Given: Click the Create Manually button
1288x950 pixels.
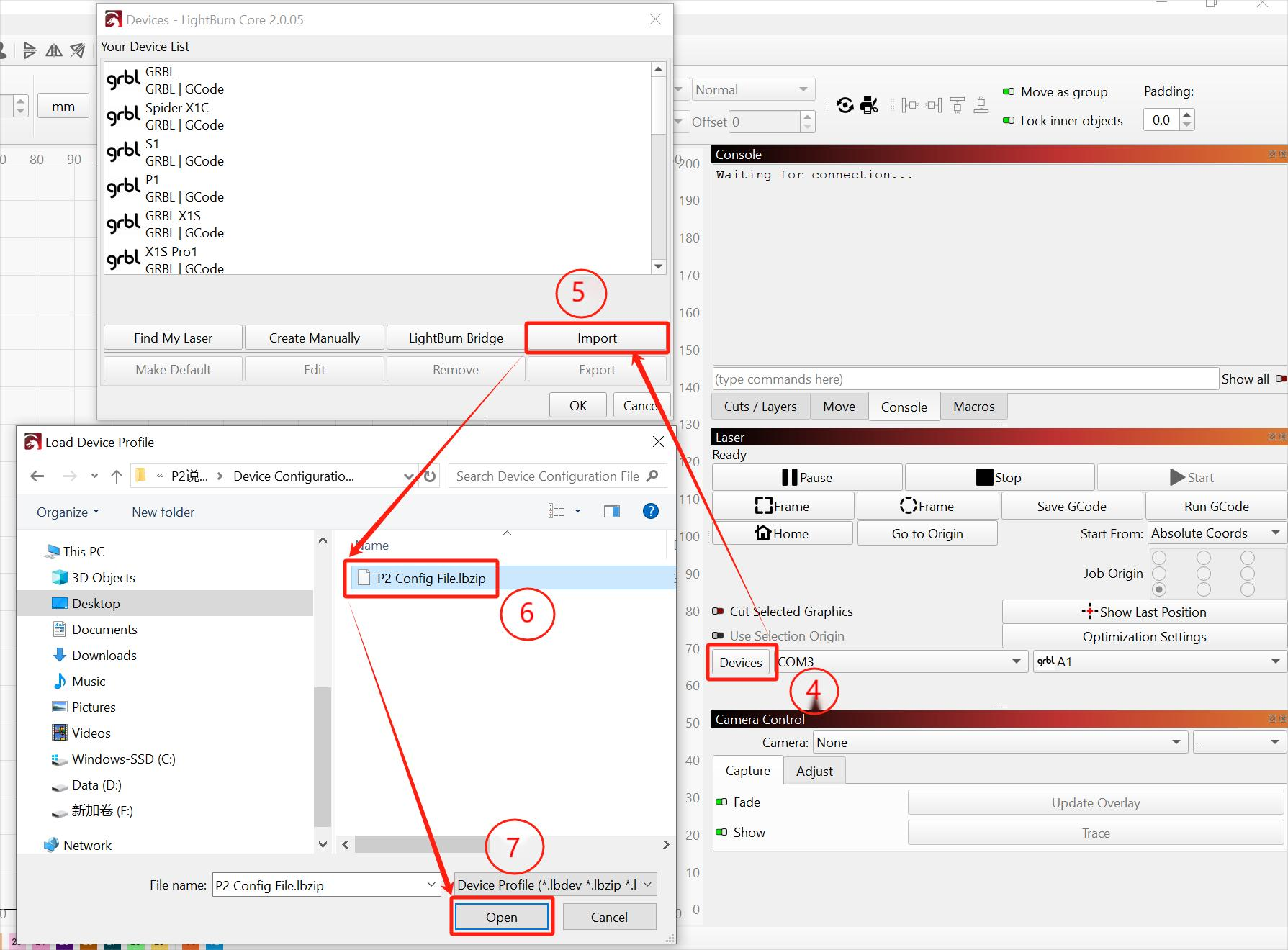Looking at the screenshot, I should click(x=314, y=338).
